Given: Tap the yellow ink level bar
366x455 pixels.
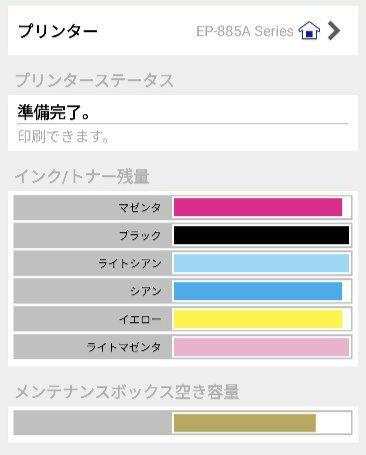Looking at the screenshot, I should [262, 319].
